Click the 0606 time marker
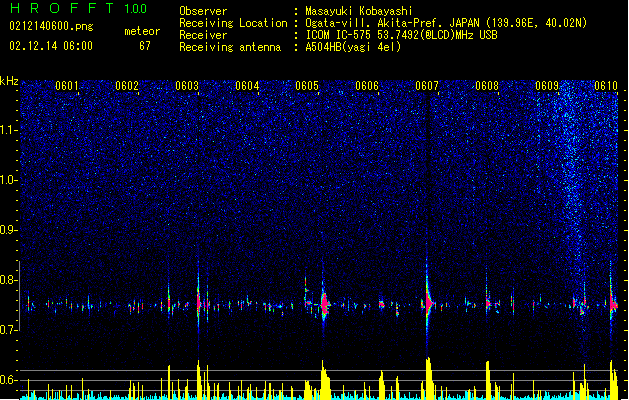Image resolution: width=629 pixels, height=400 pixels. 367,86
